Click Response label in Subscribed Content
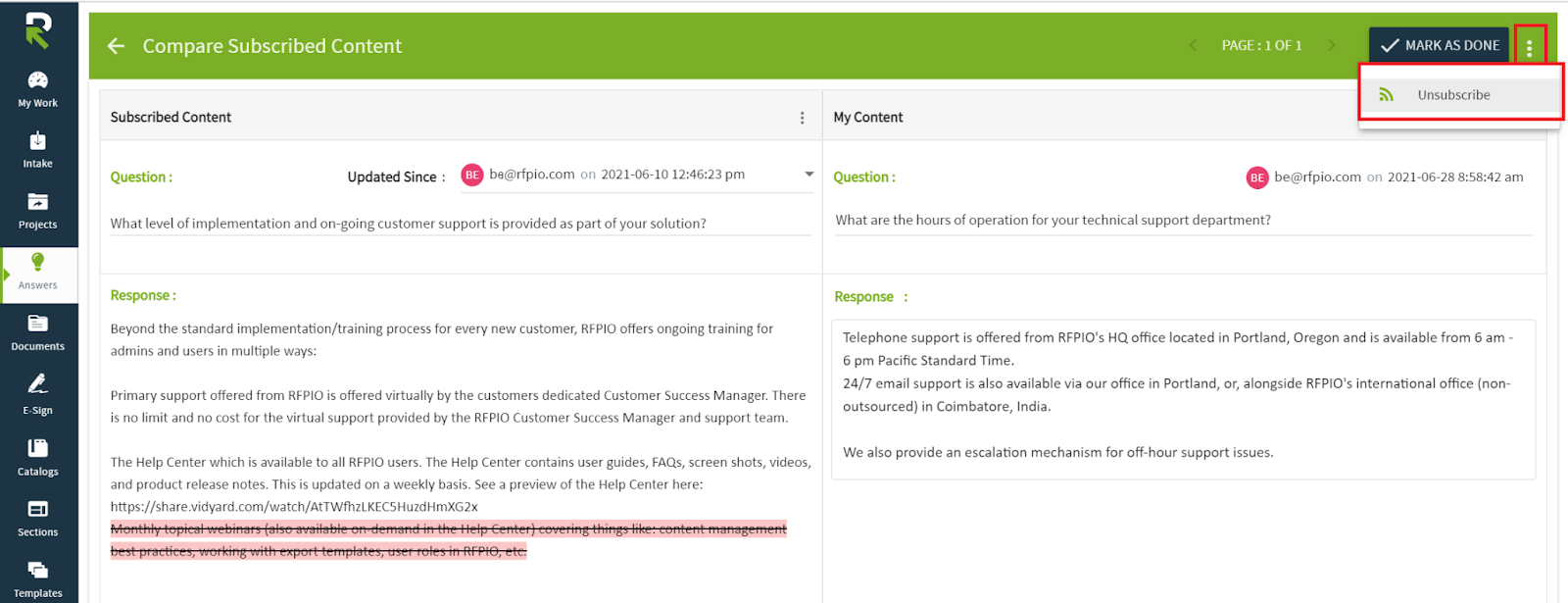This screenshot has width=1568, height=603. coord(143,295)
